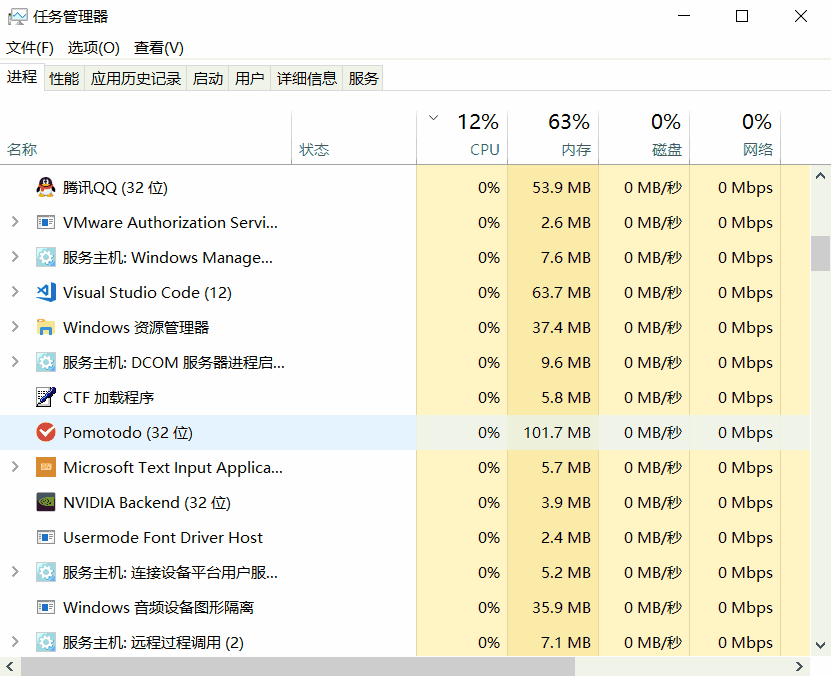Expand the 服务主机: DCOM 服务器进程启... row
Image resolution: width=831 pixels, height=676 pixels.
[x=15, y=362]
